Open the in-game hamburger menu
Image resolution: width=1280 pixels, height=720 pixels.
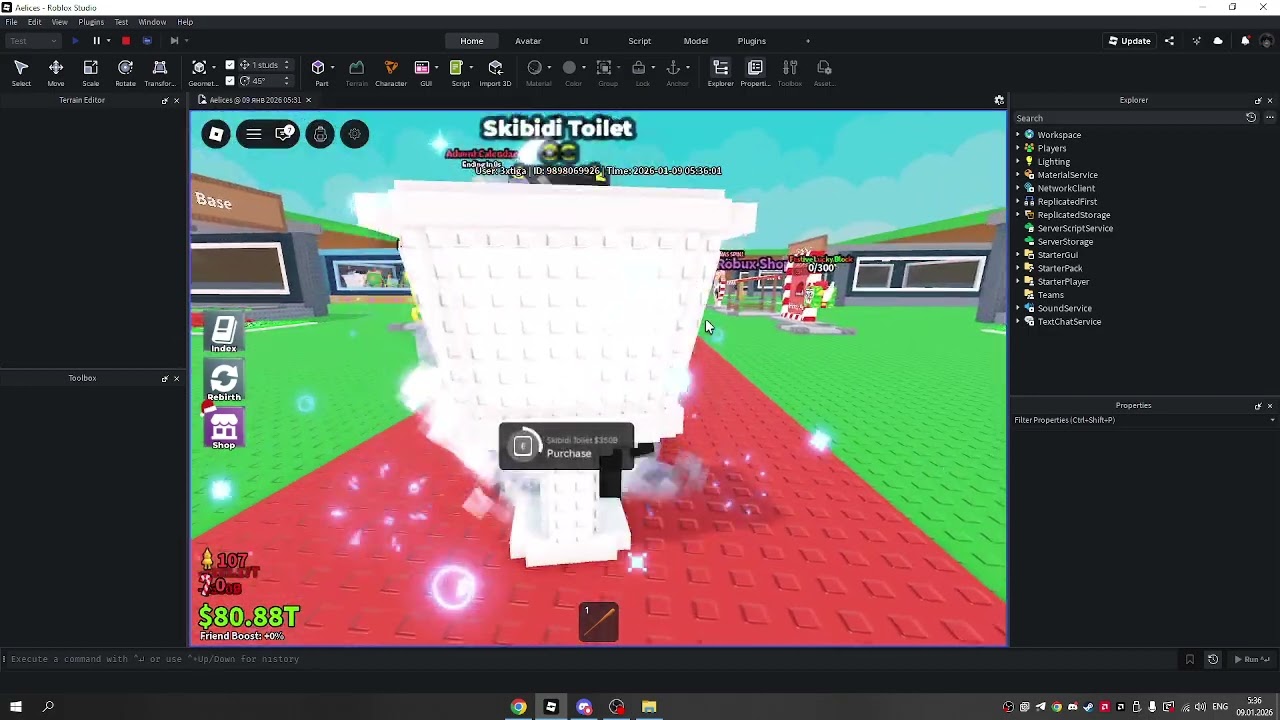coord(254,134)
